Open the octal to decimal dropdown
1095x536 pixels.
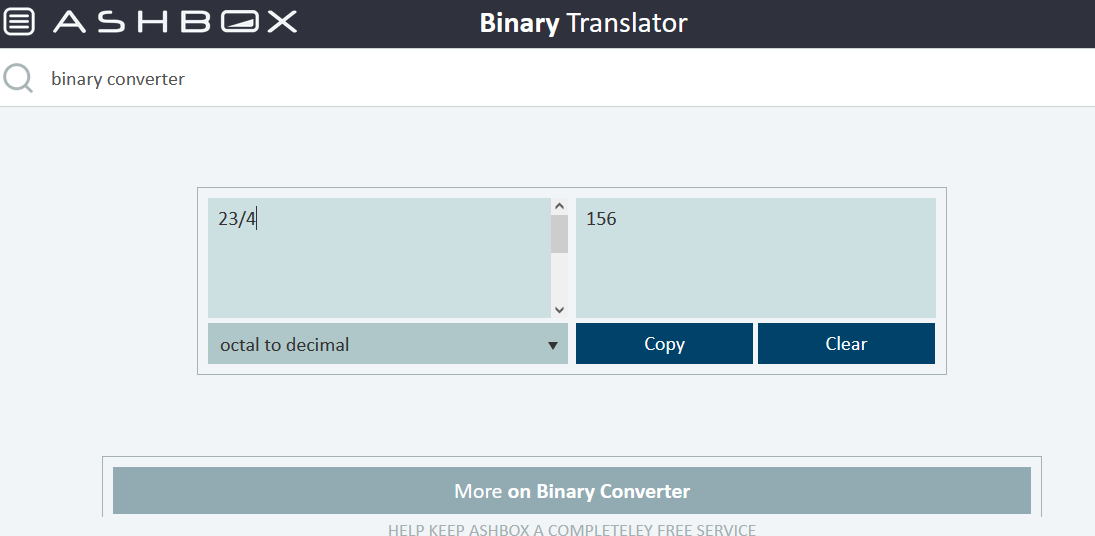point(388,343)
